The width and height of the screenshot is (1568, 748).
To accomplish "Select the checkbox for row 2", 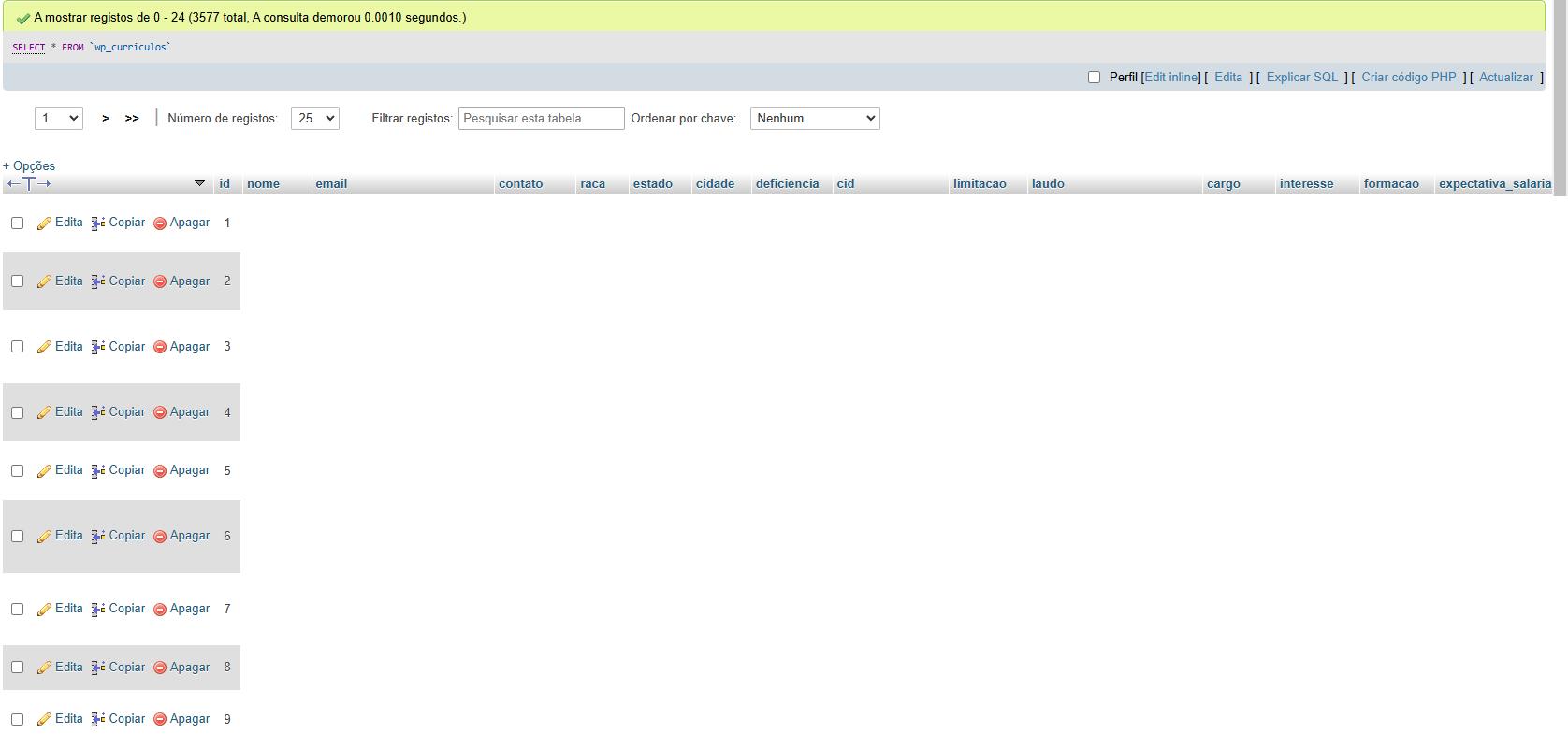I will tap(17, 281).
